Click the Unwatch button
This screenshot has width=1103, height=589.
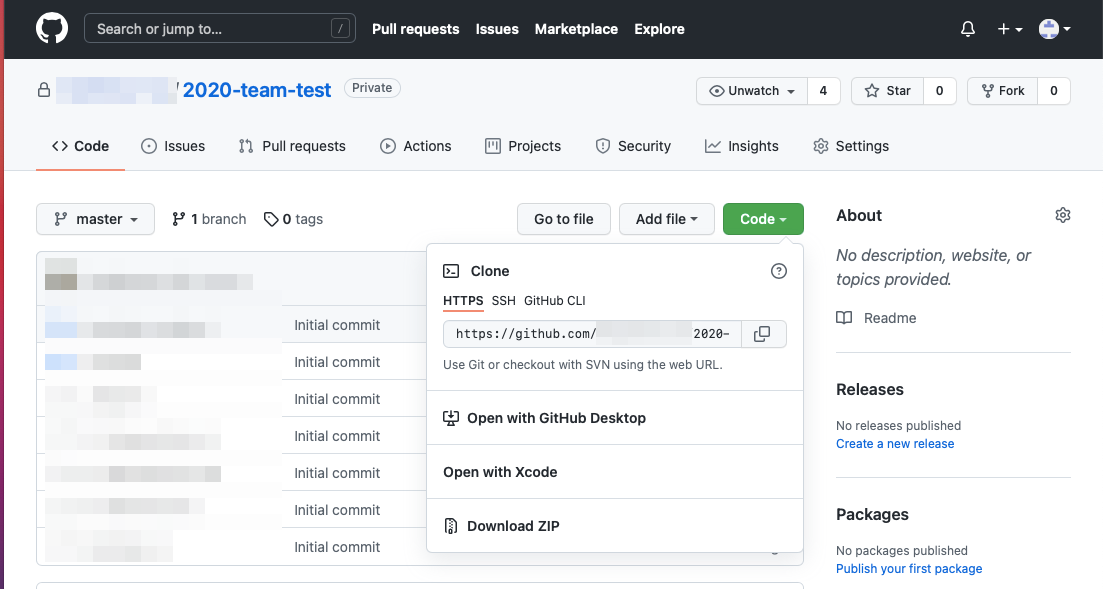point(752,91)
